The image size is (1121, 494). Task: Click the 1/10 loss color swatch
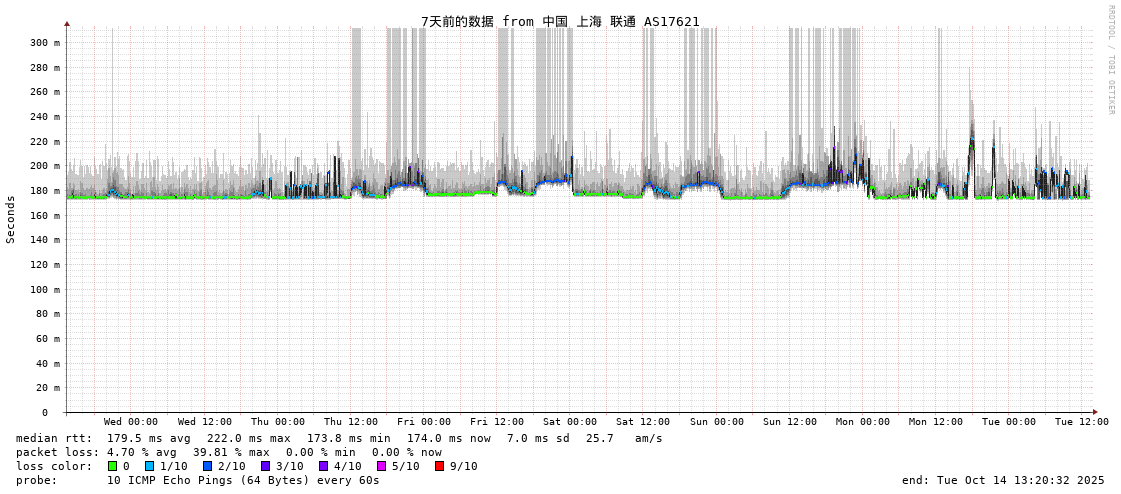150,466
